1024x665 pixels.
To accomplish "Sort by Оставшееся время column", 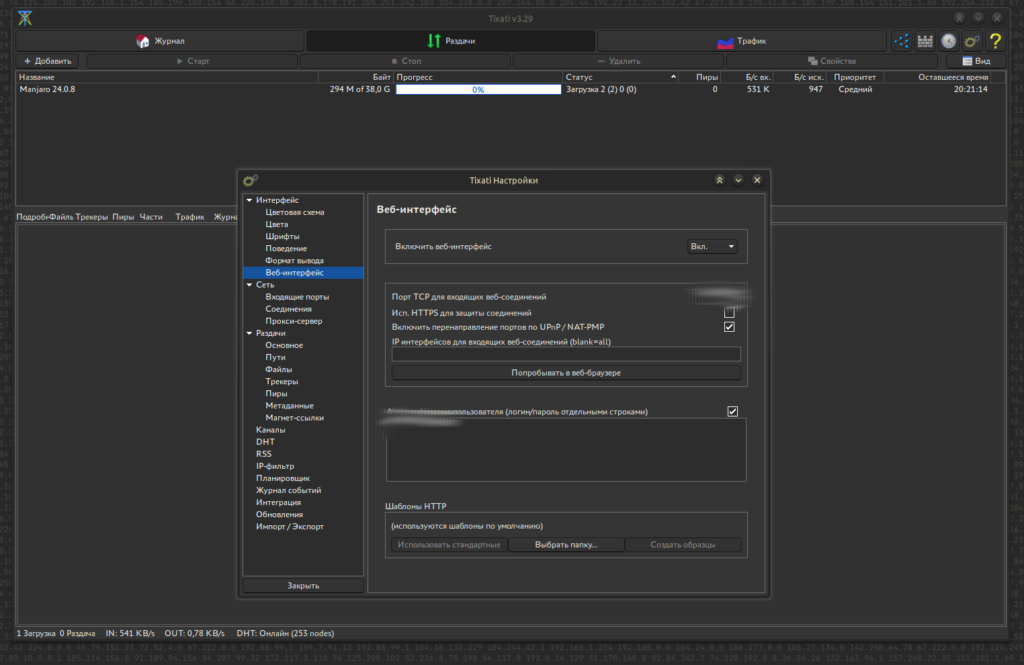I will [x=938, y=77].
